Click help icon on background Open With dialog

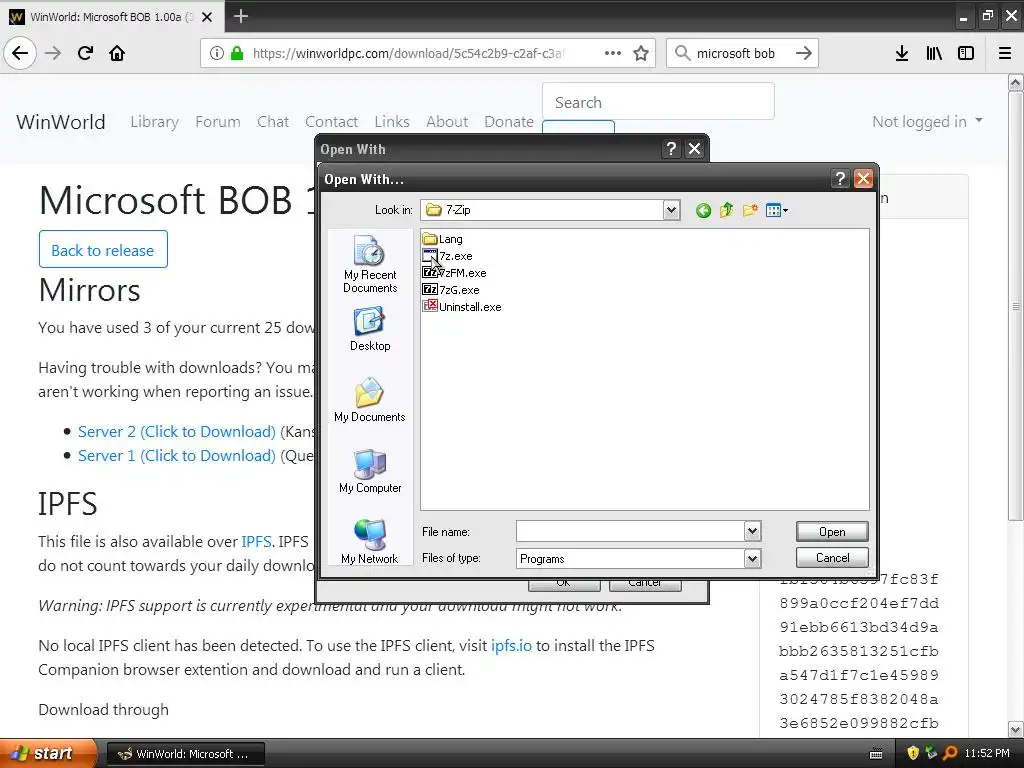point(671,149)
